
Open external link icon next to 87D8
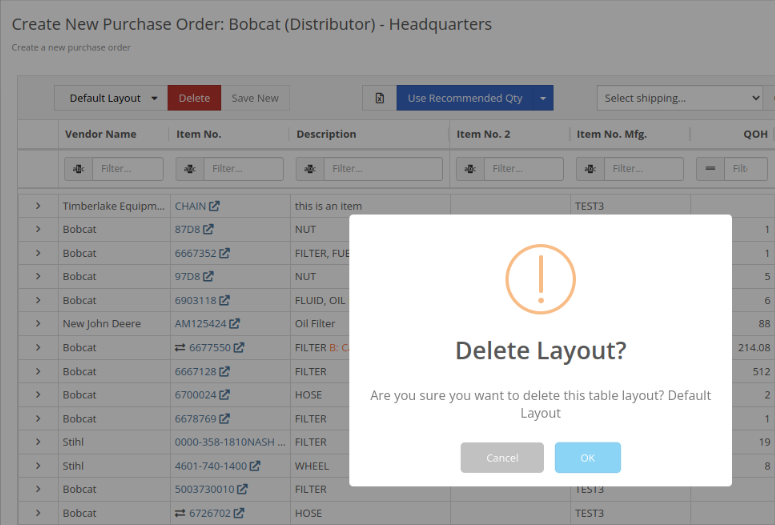209,229
